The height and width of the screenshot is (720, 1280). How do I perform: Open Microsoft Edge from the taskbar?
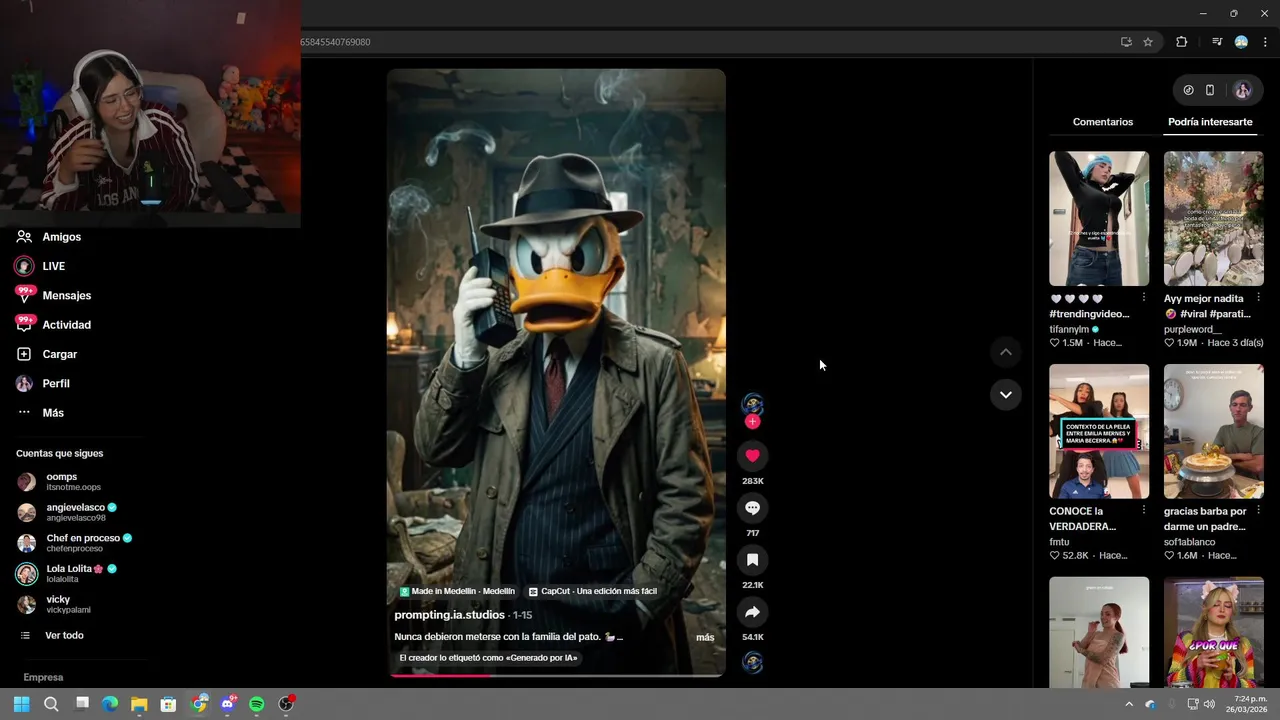pyautogui.click(x=110, y=704)
